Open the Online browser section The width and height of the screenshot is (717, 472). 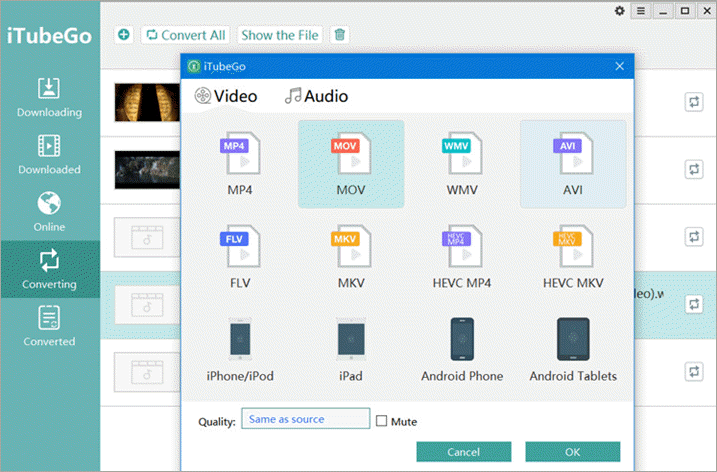tap(49, 212)
